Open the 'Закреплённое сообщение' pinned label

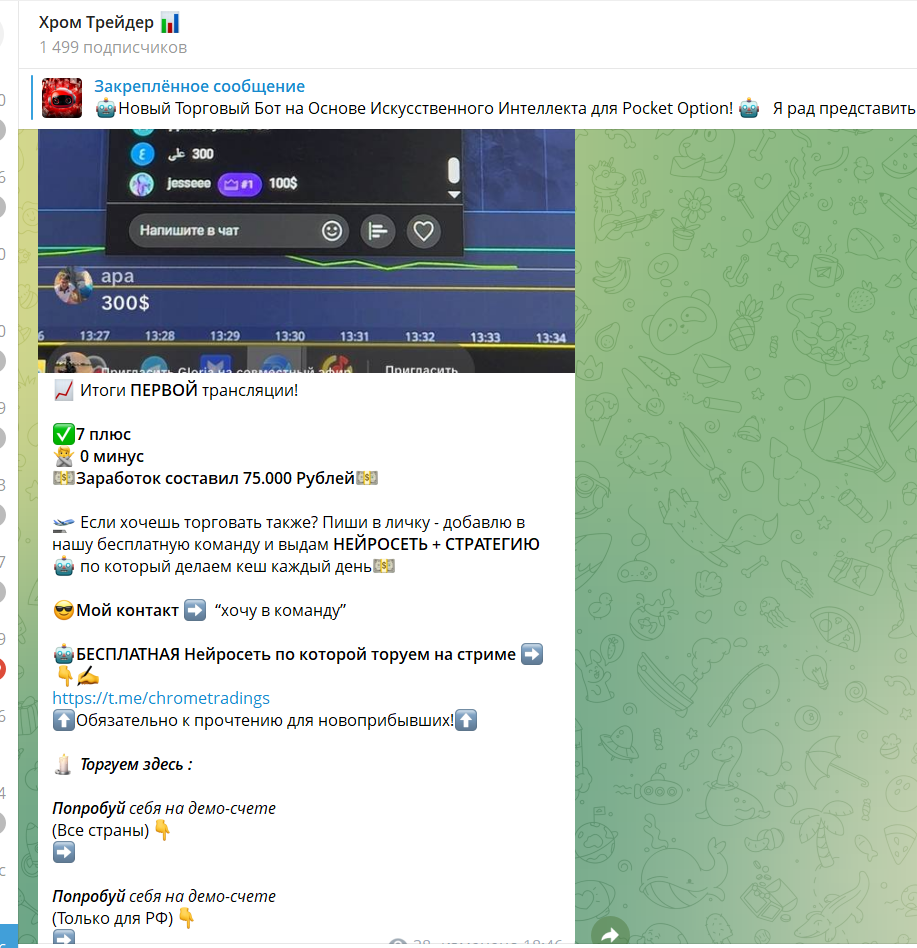[199, 87]
